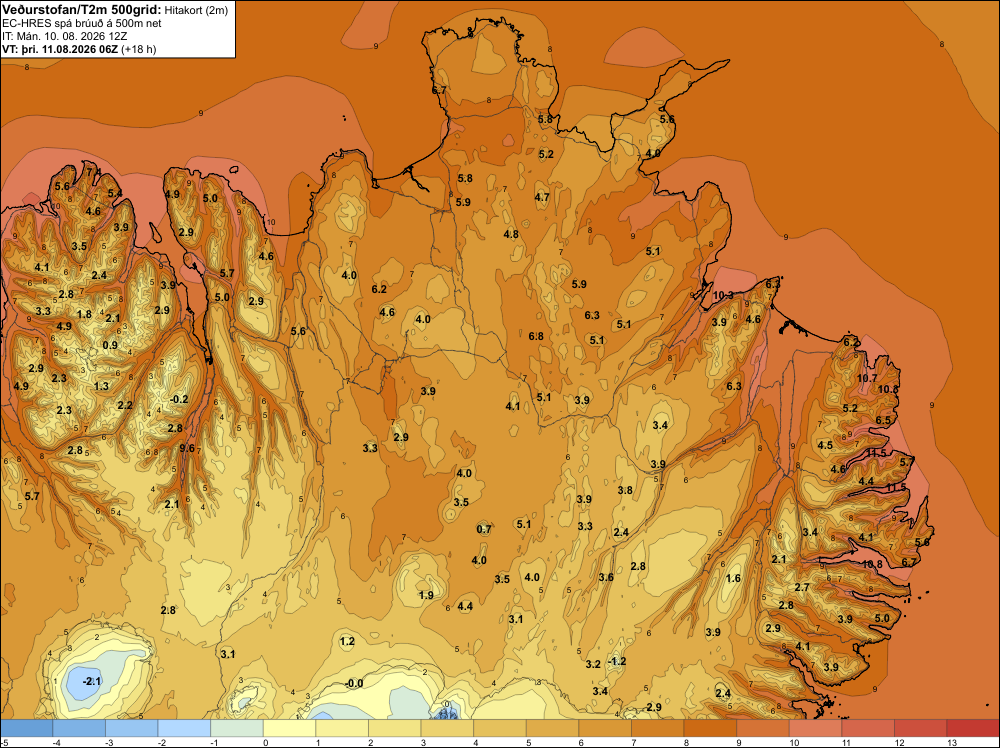
Task: Select the legend color between -2 and -1
Action: click(184, 728)
